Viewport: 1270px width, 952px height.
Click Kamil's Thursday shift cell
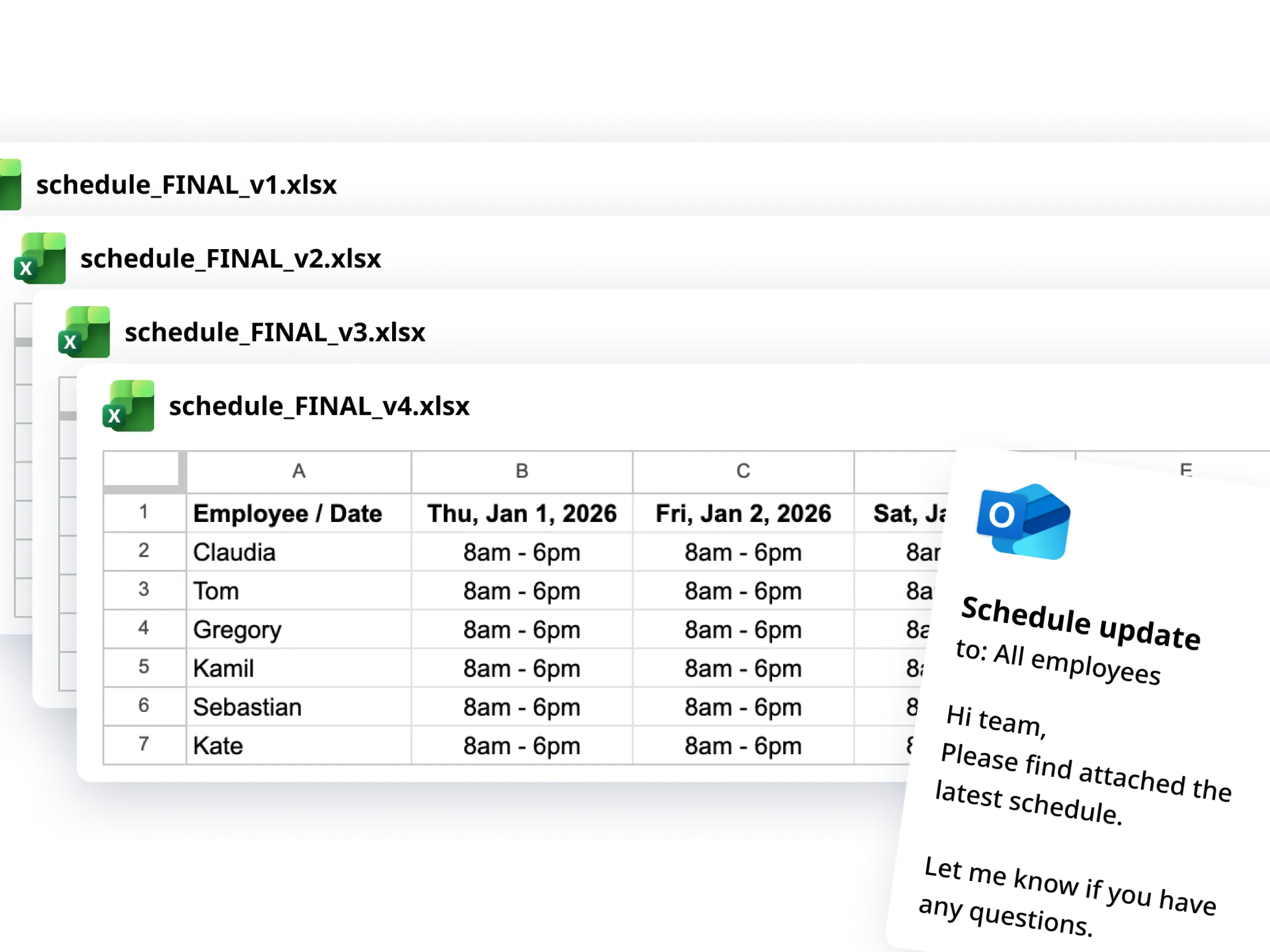(x=522, y=668)
